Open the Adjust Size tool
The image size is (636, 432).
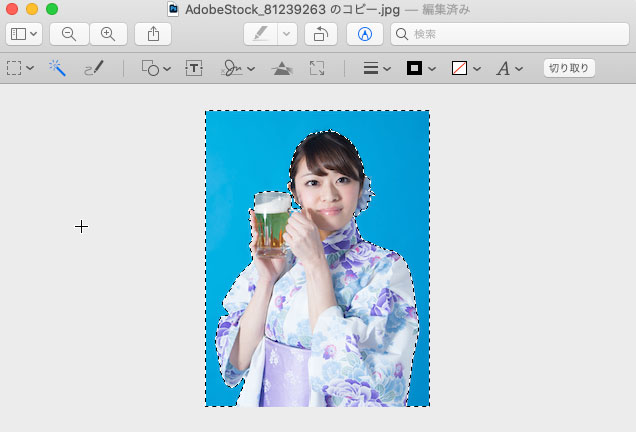[x=317, y=68]
